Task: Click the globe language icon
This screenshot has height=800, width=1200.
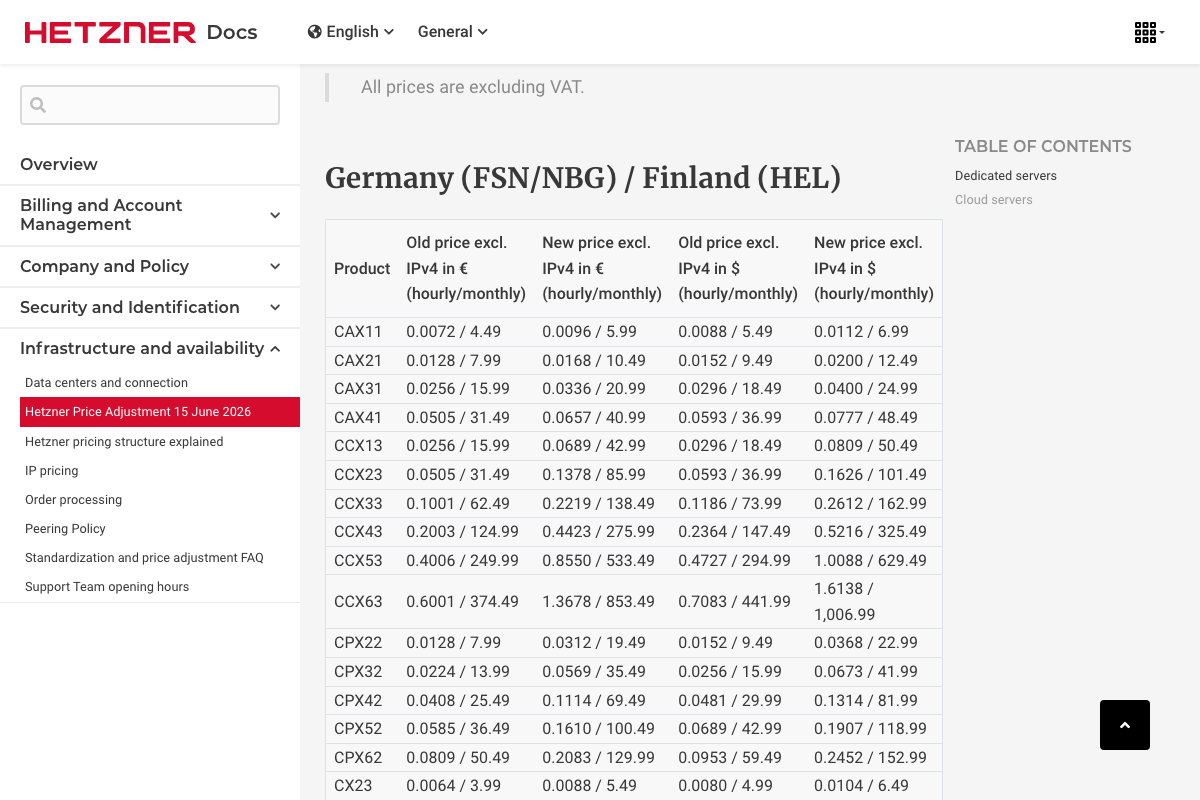Action: pyautogui.click(x=315, y=32)
